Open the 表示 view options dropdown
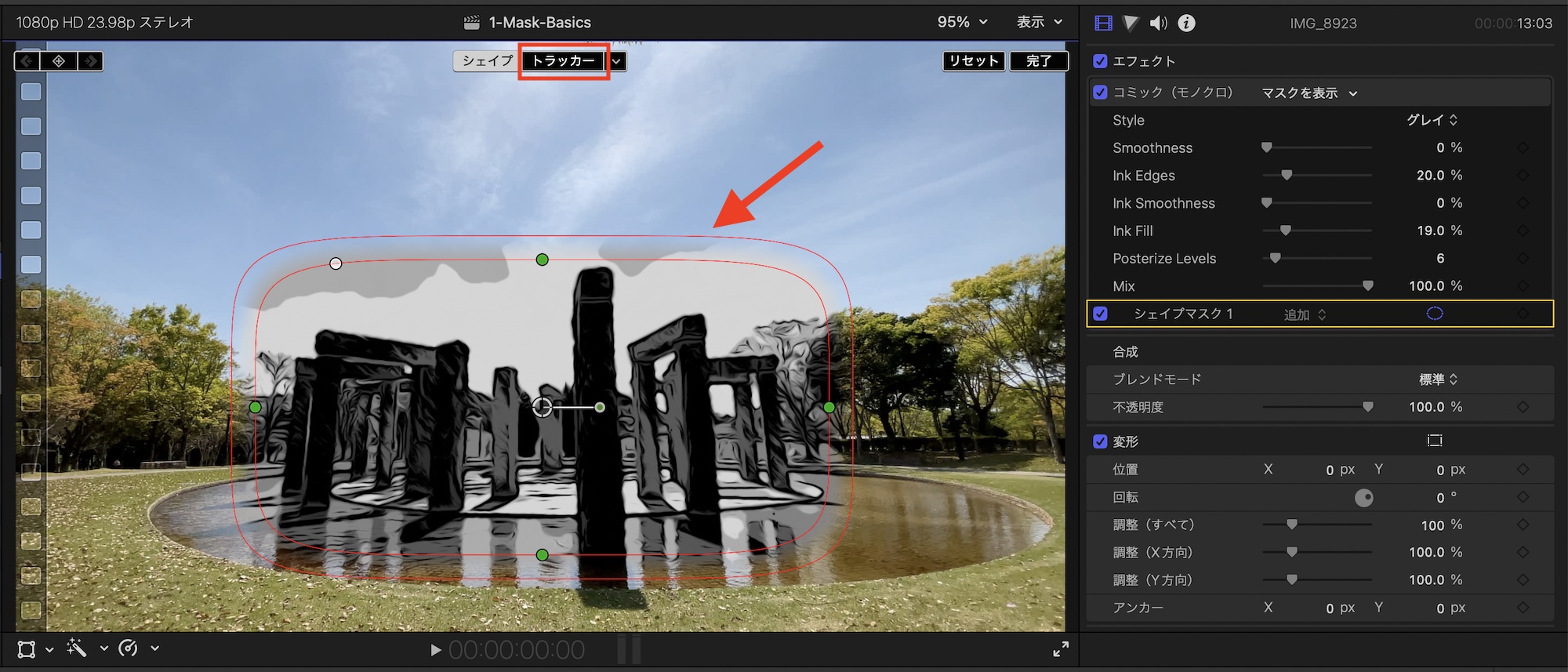Image resolution: width=1568 pixels, height=672 pixels. (1040, 22)
